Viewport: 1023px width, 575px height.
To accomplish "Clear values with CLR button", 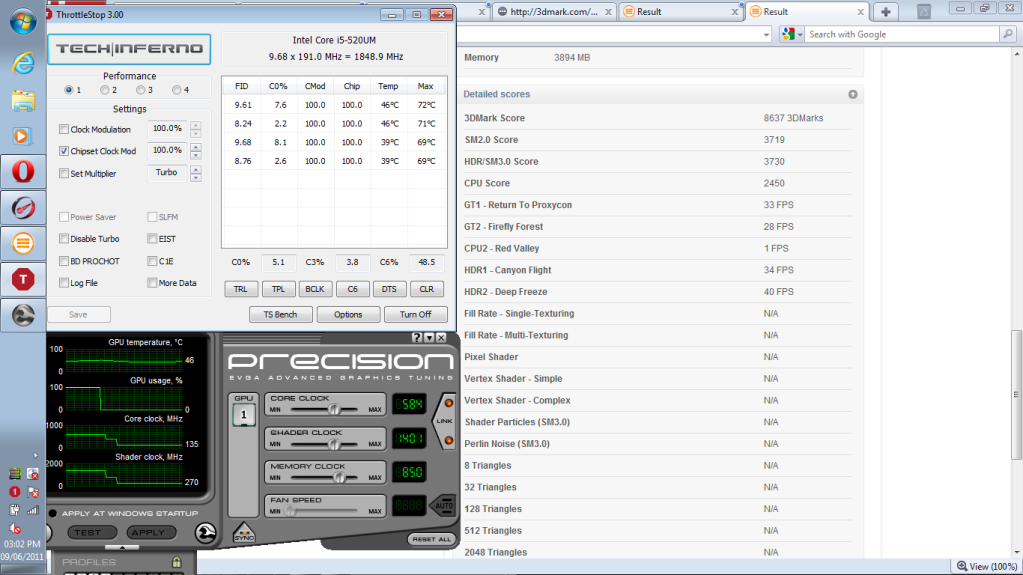I will tap(427, 288).
